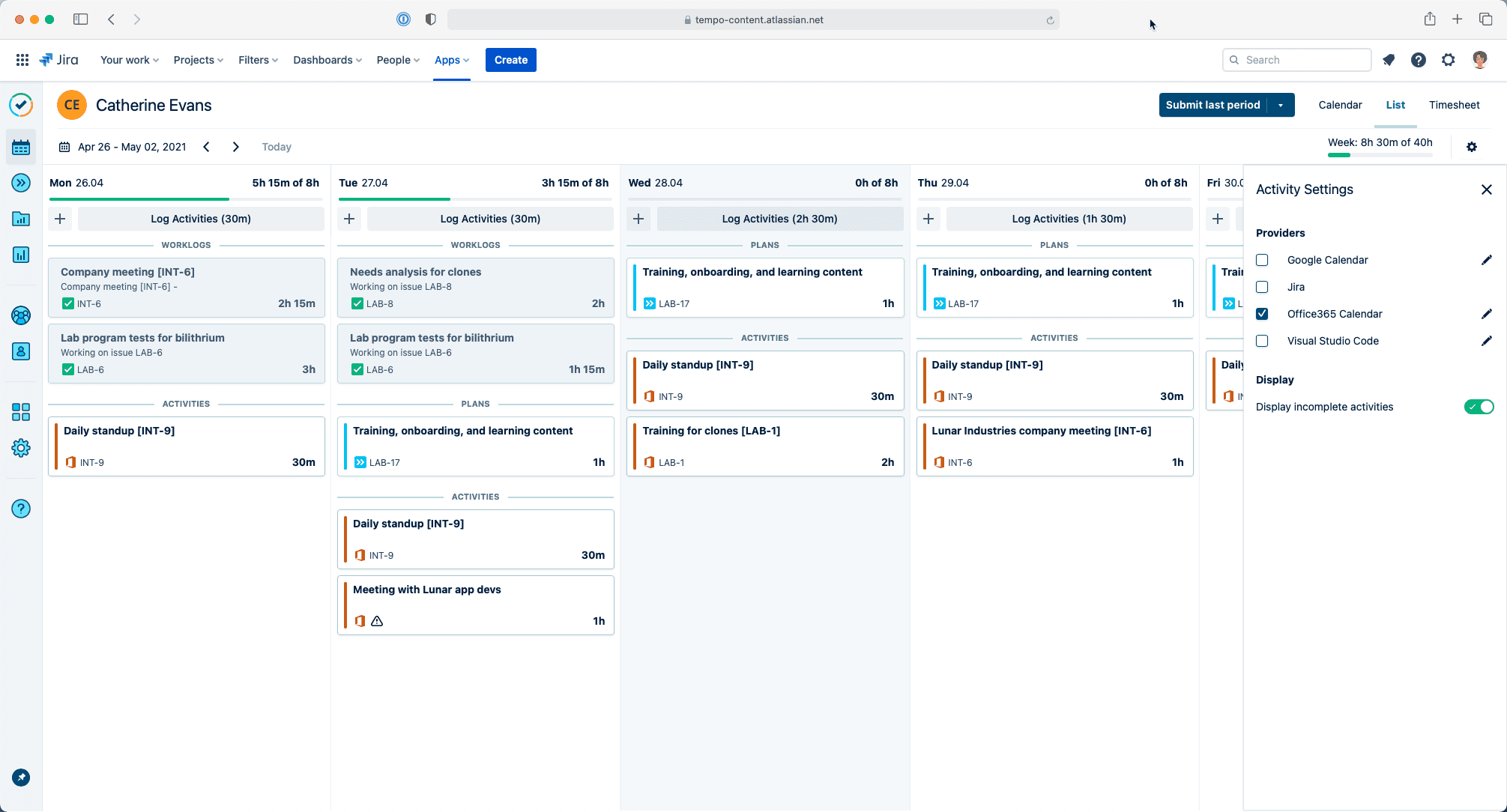Enable the Google Calendar provider checkbox

point(1262,260)
